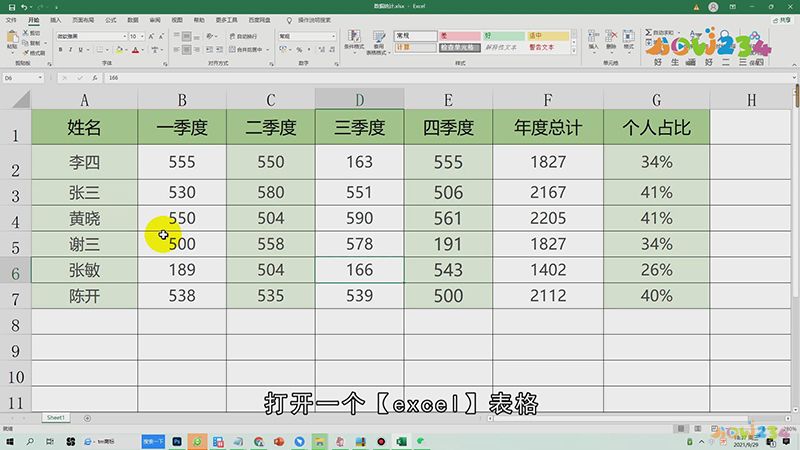Image resolution: width=800 pixels, height=450 pixels.
Task: Decrease decimal places
Action: pyautogui.click(x=332, y=49)
